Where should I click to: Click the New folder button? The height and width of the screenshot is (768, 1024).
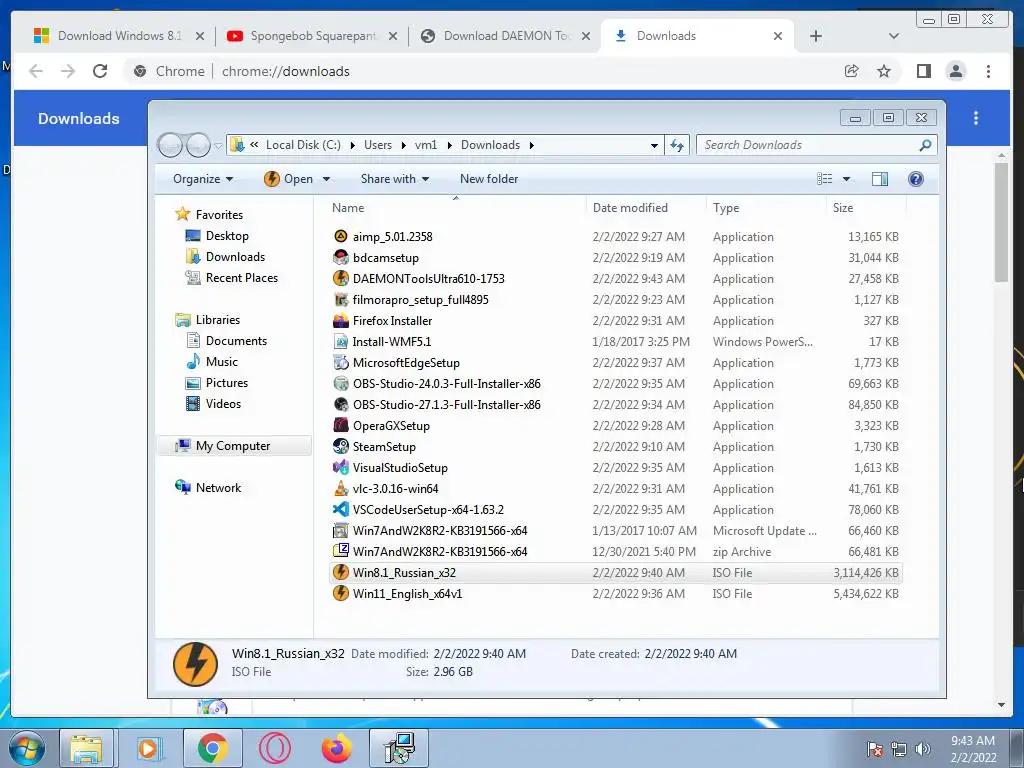click(x=488, y=179)
